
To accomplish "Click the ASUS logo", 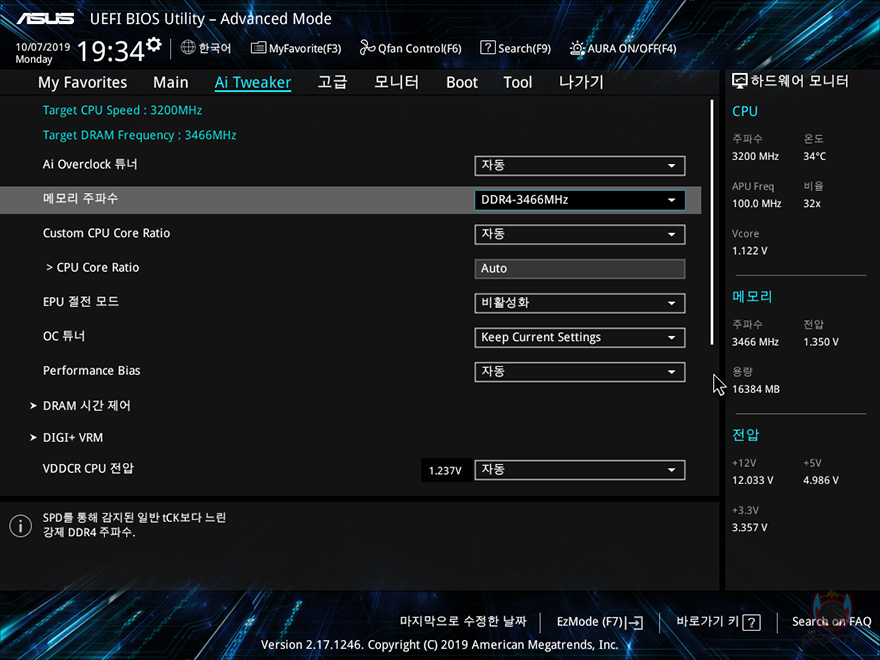I will click(x=45, y=19).
